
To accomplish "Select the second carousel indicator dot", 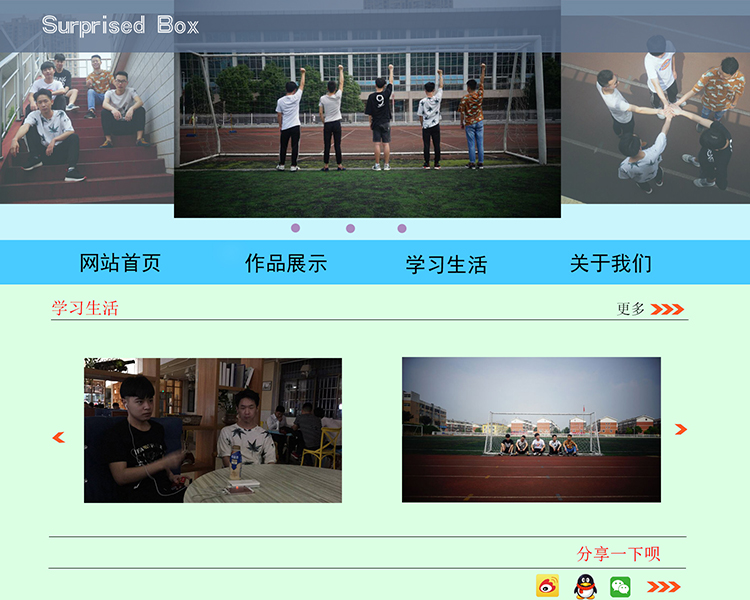I will [351, 228].
